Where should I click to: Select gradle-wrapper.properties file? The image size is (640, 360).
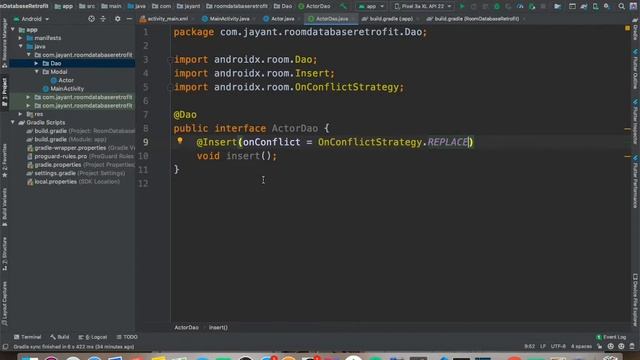(x=70, y=148)
